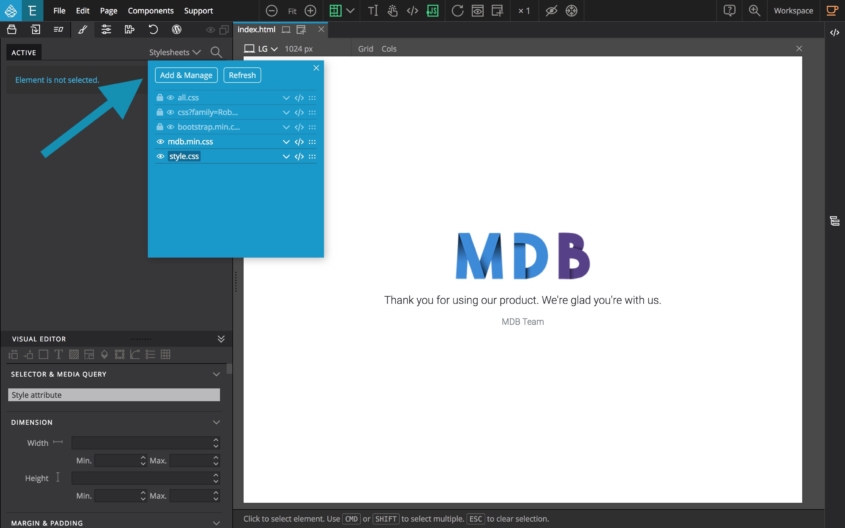The image size is (845, 528).
Task: Select the Style brush panel icon
Action: click(x=82, y=30)
